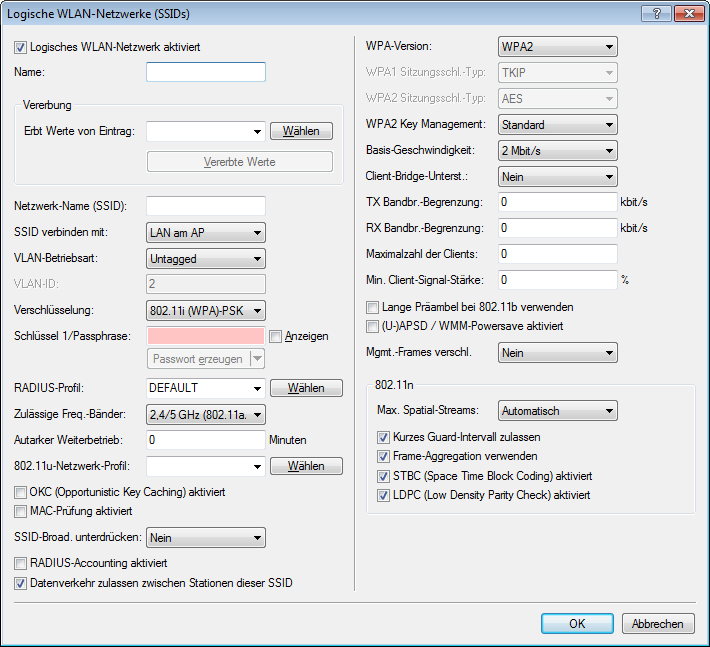This screenshot has width=710, height=647.
Task: Click the Maximalzahl der Clients field
Action: point(557,253)
